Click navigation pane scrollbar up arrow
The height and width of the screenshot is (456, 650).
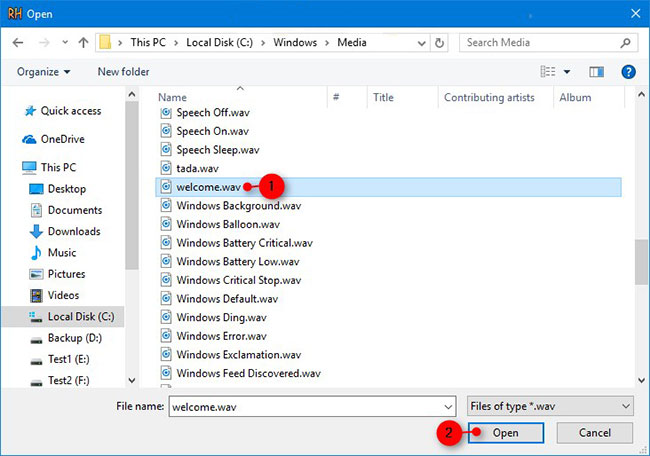point(132,95)
